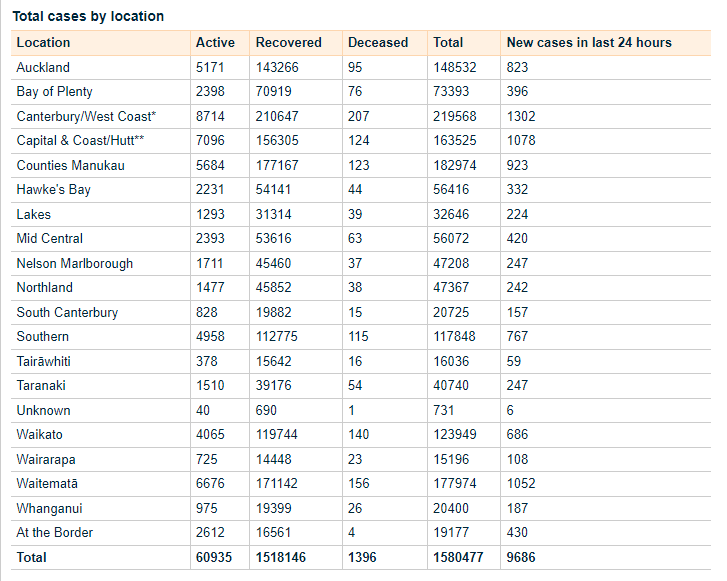The width and height of the screenshot is (727, 581).
Task: Select the Auckland row label
Action: [43, 67]
